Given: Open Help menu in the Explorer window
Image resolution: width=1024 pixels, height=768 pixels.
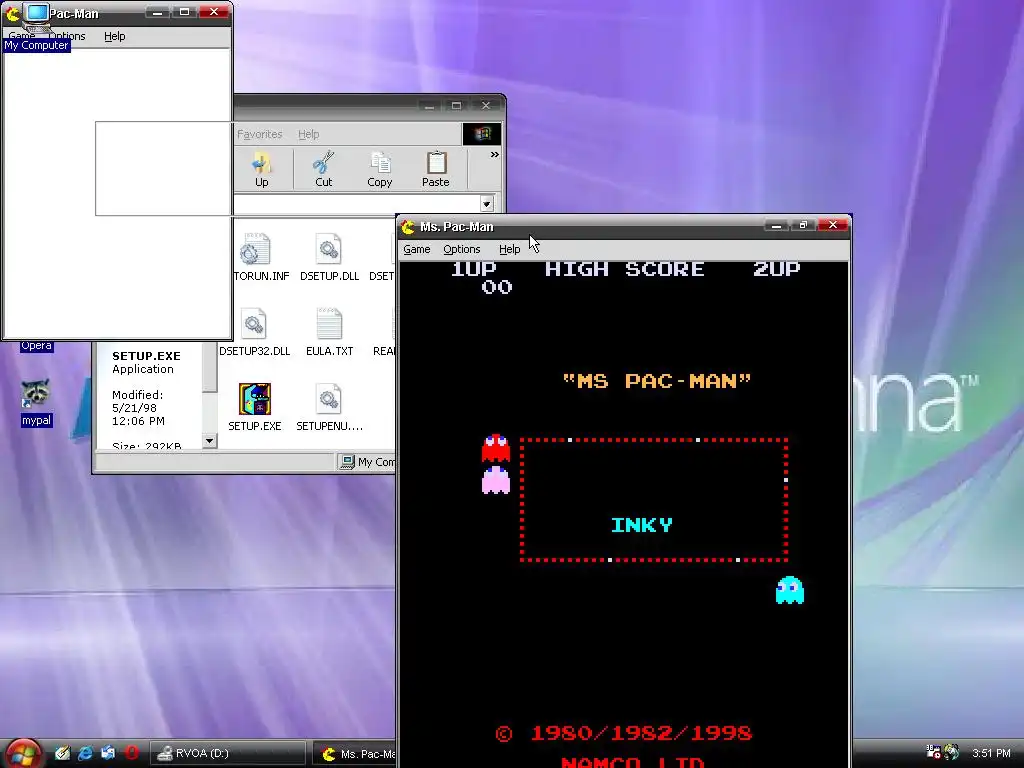Looking at the screenshot, I should point(308,134).
